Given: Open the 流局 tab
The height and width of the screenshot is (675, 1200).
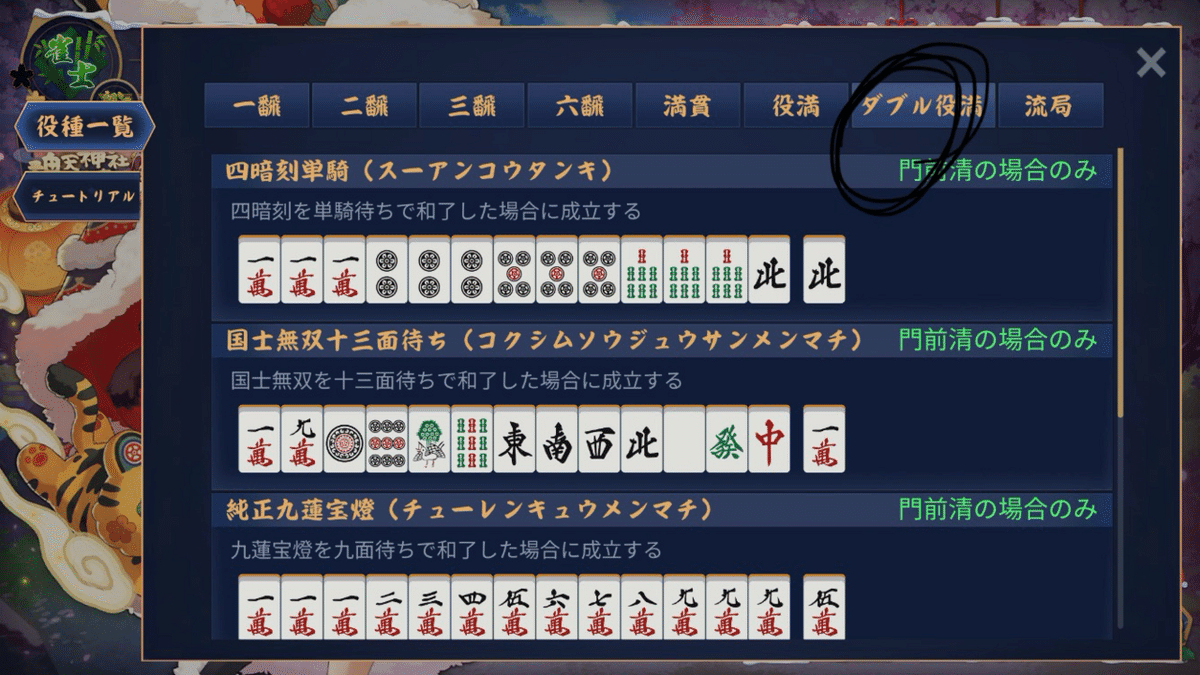Looking at the screenshot, I should [x=1050, y=105].
